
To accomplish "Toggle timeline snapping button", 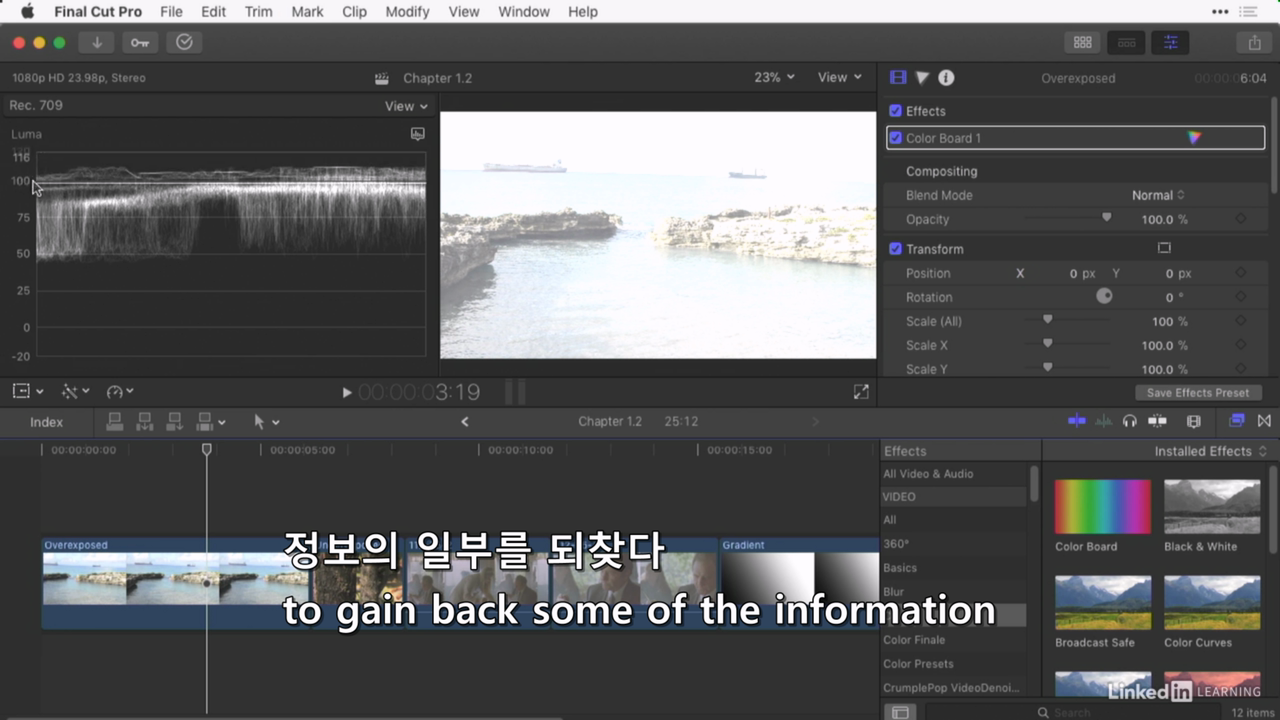I will click(x=1157, y=421).
